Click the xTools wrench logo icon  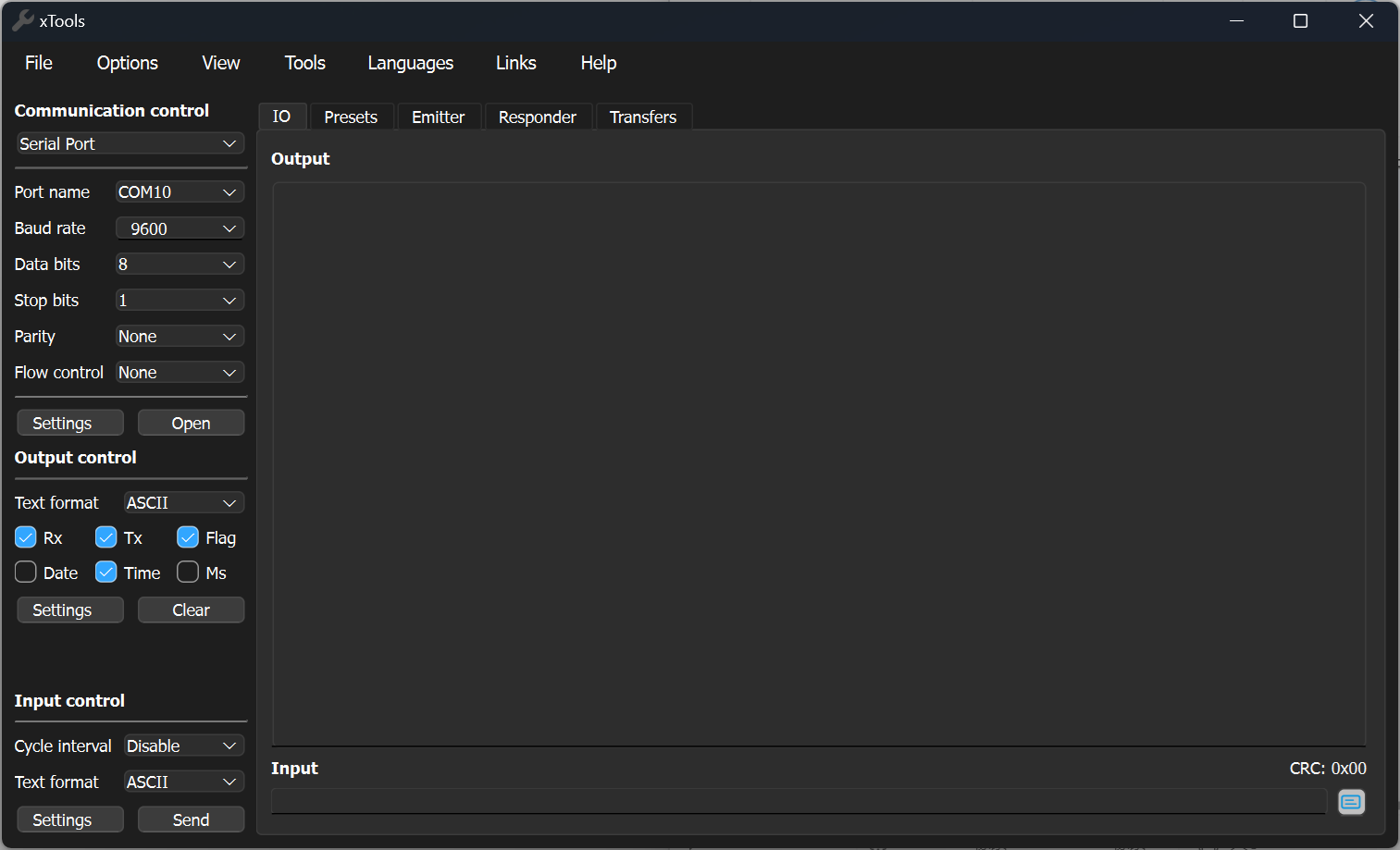click(23, 20)
